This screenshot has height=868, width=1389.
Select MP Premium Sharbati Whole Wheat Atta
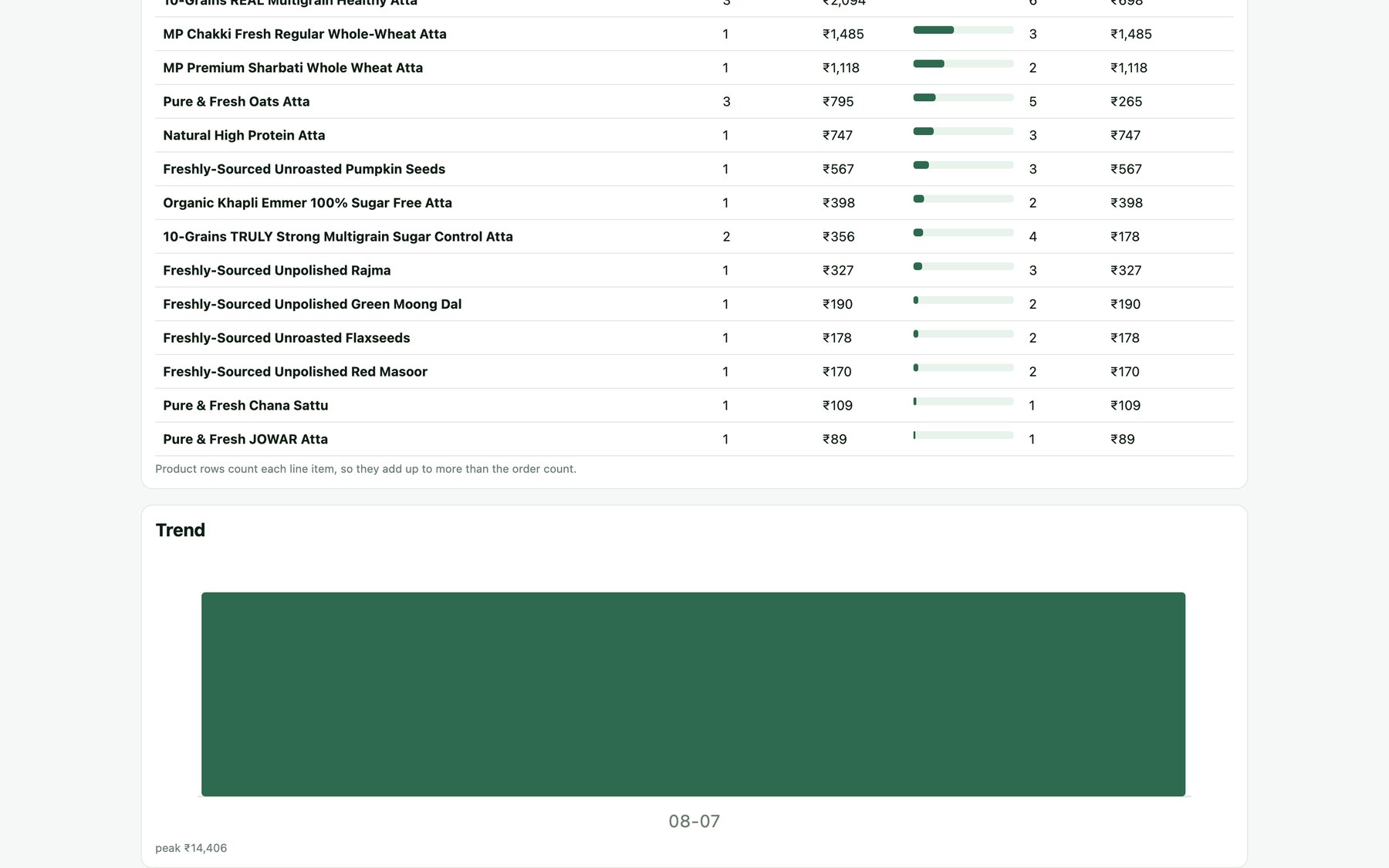(292, 68)
